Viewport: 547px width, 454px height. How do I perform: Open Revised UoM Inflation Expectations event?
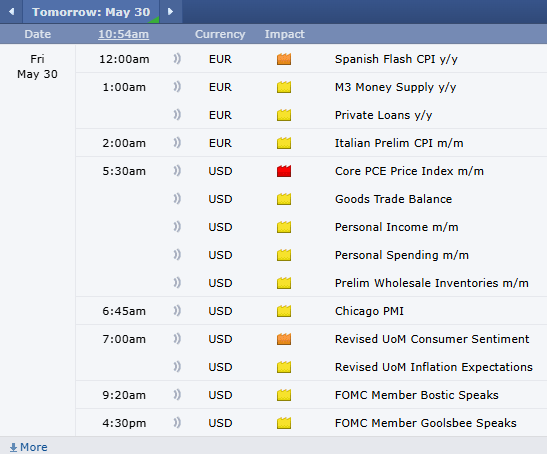click(x=434, y=367)
